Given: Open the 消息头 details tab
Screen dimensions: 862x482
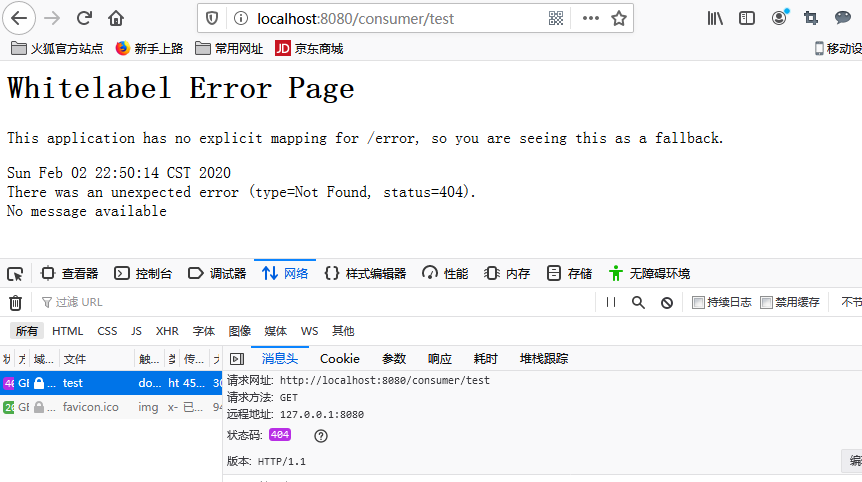Looking at the screenshot, I should pyautogui.click(x=280, y=359).
